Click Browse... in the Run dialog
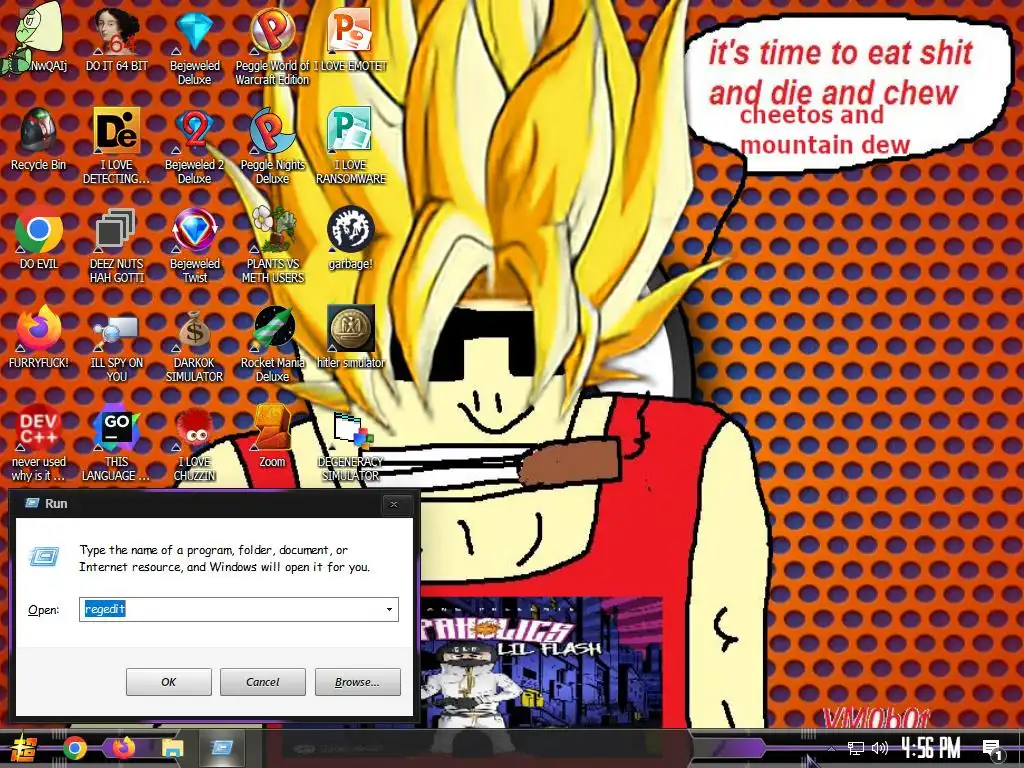Viewport: 1024px width, 768px height. point(357,682)
